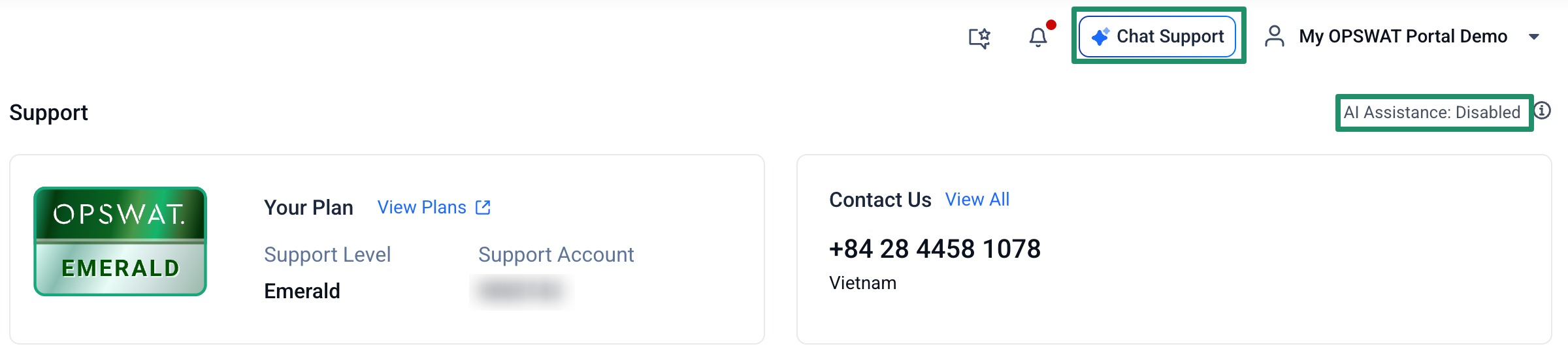Open the My OPSWAT Portal Demo menu
The image size is (1568, 355).
pos(1403,37)
